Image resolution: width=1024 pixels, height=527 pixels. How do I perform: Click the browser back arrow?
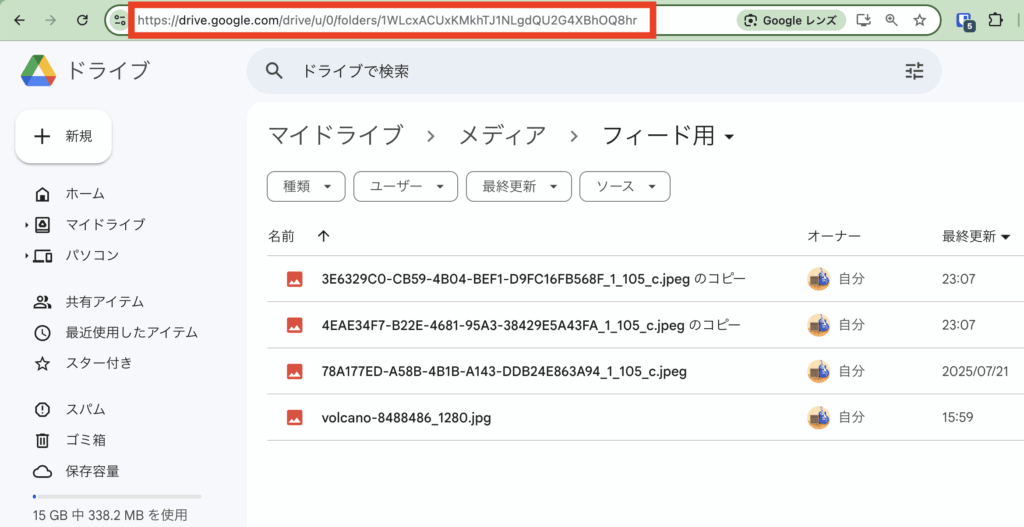[x=20, y=20]
